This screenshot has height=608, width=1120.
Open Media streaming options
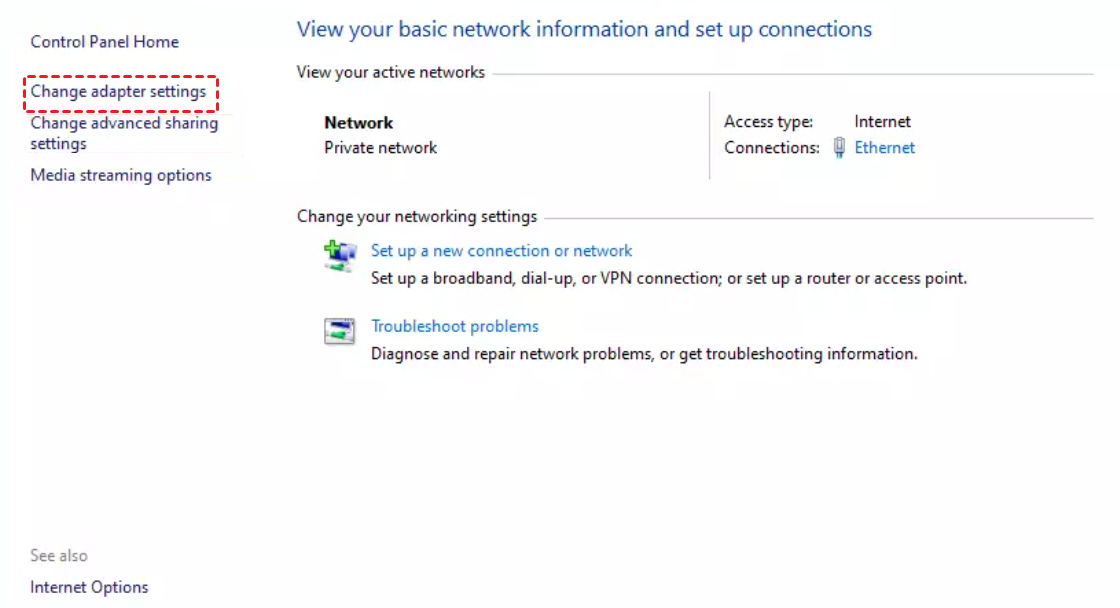click(x=121, y=175)
